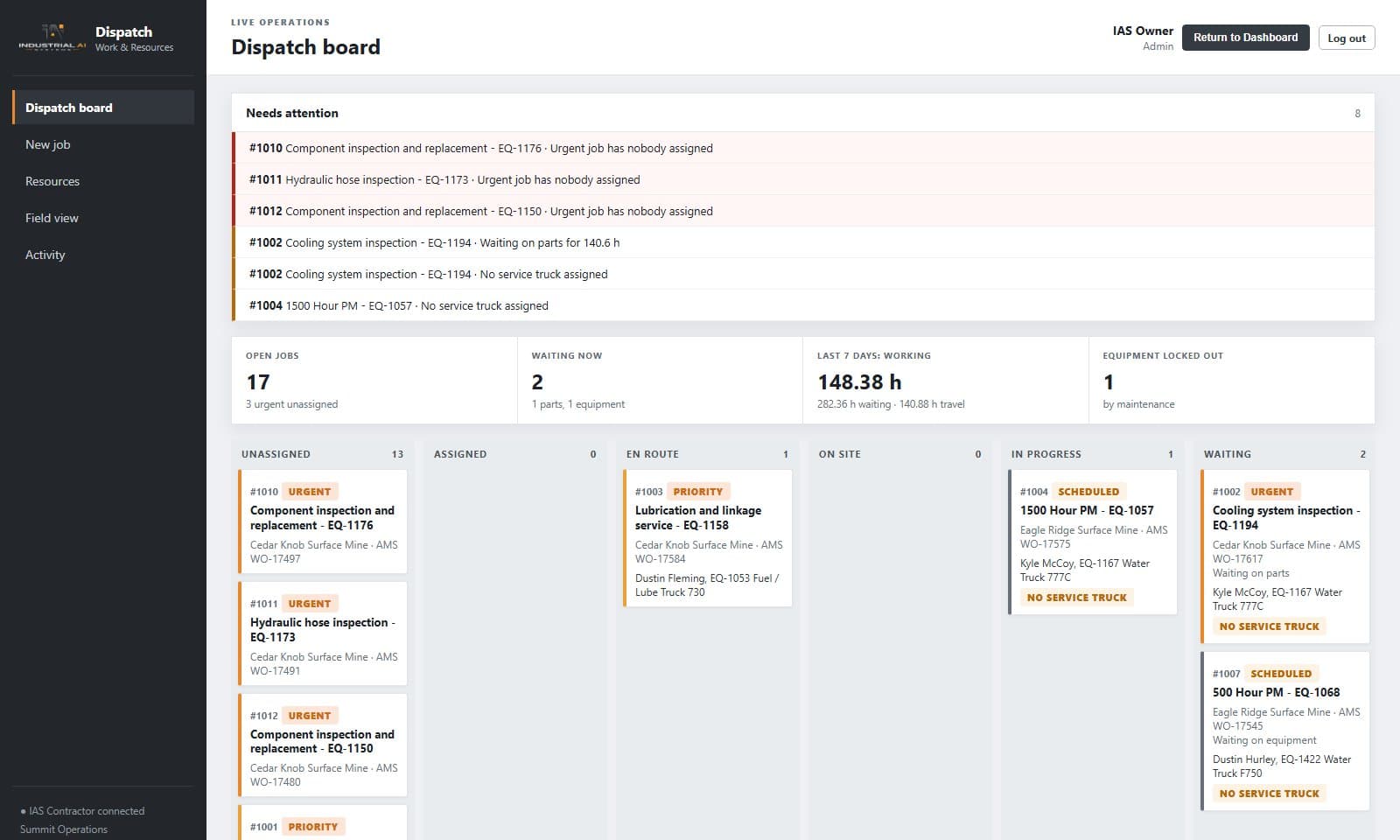This screenshot has height=840, width=1400.
Task: Click the Waiting Now 2 stat
Action: click(x=660, y=381)
